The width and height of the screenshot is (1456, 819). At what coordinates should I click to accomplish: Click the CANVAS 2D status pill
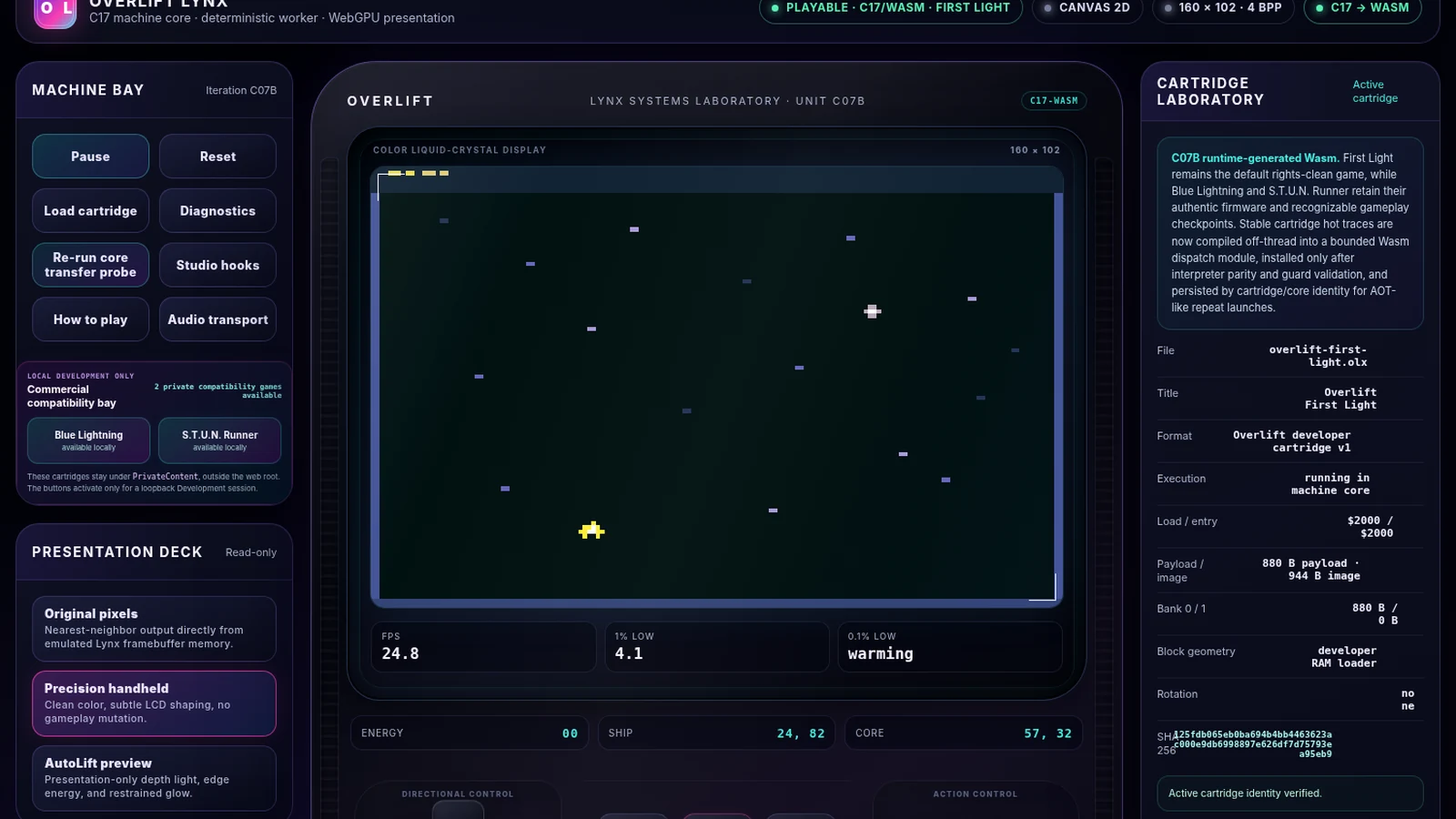click(x=1087, y=8)
